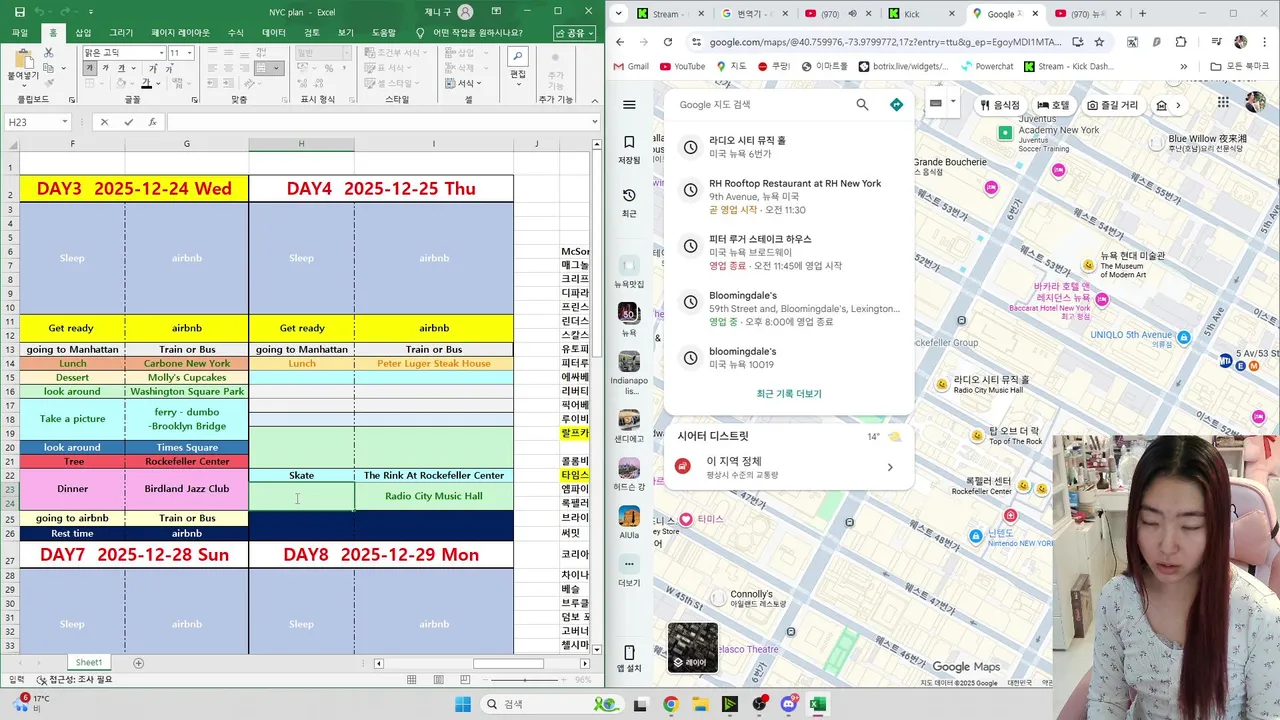The width and height of the screenshot is (1280, 720).
Task: Open font size dropdown showing 11
Action: click(x=189, y=53)
